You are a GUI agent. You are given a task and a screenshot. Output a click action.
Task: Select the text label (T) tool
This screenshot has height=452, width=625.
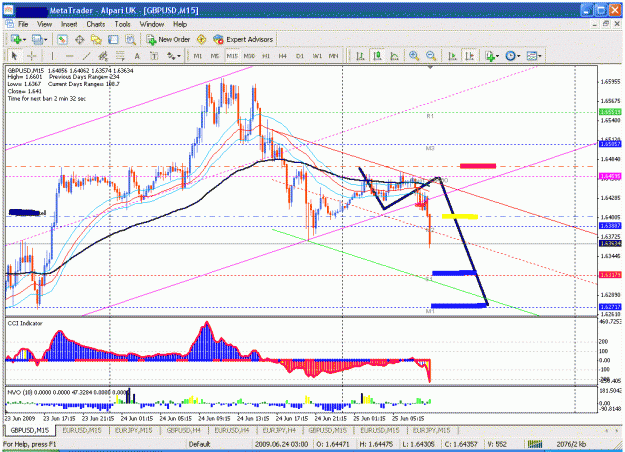(154, 56)
